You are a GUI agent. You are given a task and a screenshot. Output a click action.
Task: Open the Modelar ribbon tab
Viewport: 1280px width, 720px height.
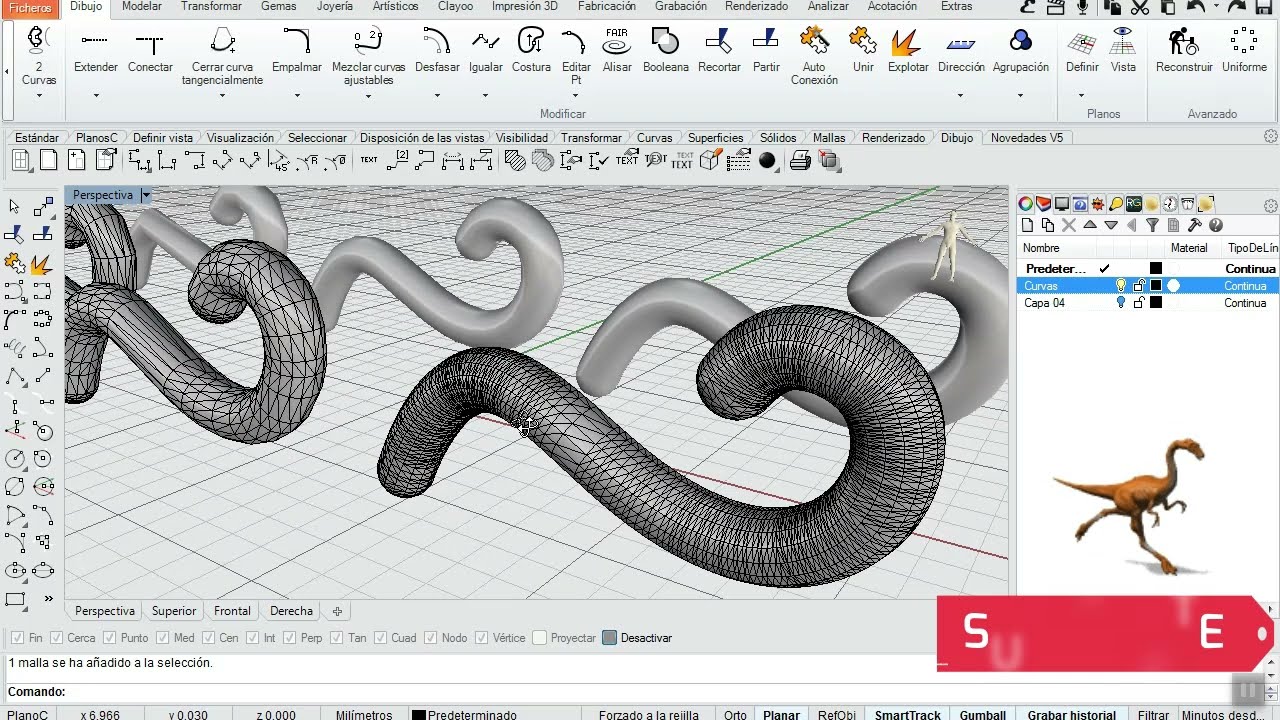pyautogui.click(x=142, y=6)
